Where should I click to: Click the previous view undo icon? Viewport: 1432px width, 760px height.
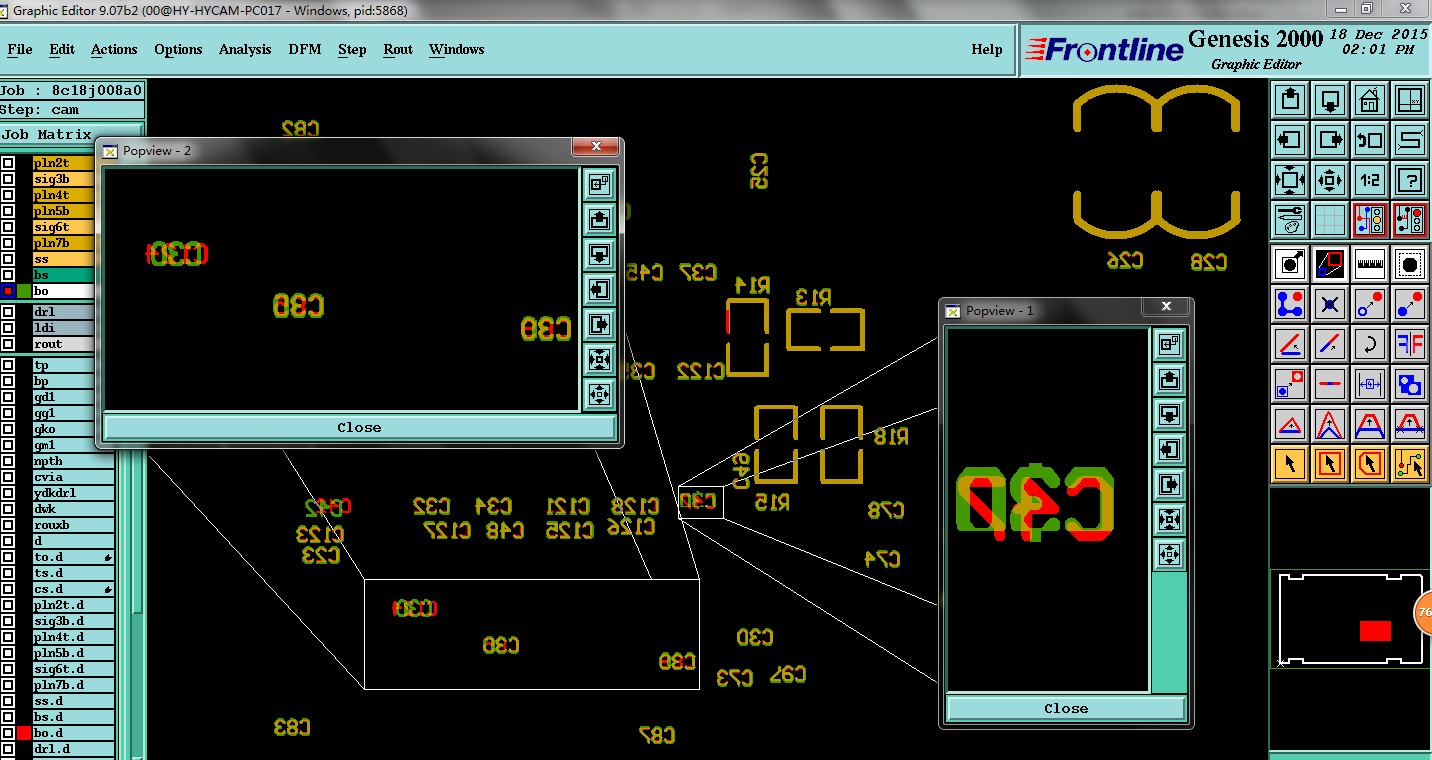point(1370,140)
